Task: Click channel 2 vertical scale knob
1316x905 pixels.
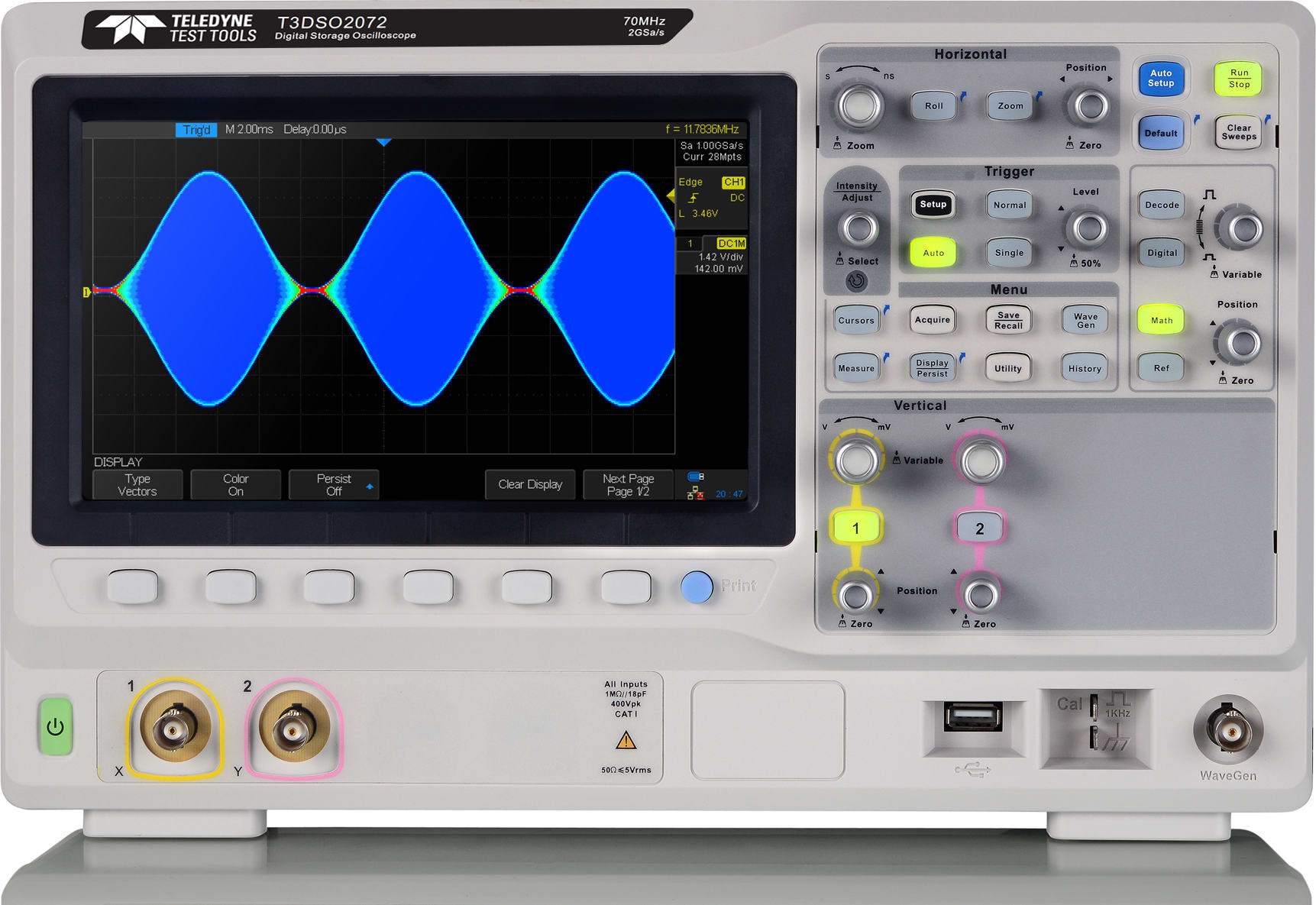Action: pos(981,461)
